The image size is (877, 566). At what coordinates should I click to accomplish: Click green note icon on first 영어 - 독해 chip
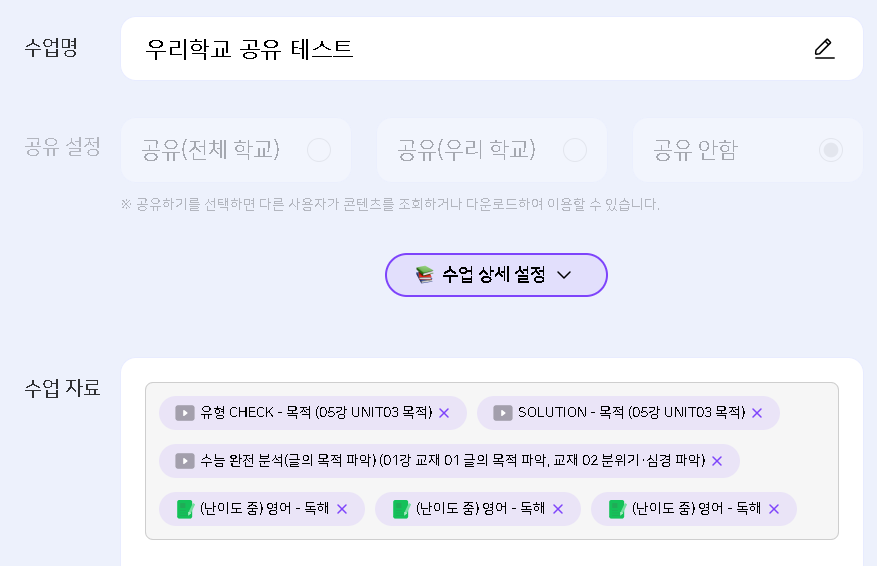185,509
